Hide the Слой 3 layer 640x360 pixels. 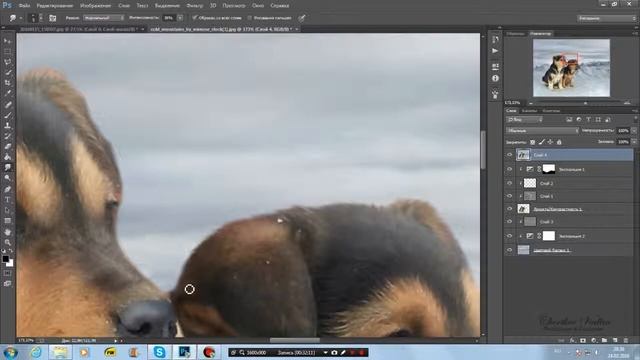(x=509, y=222)
